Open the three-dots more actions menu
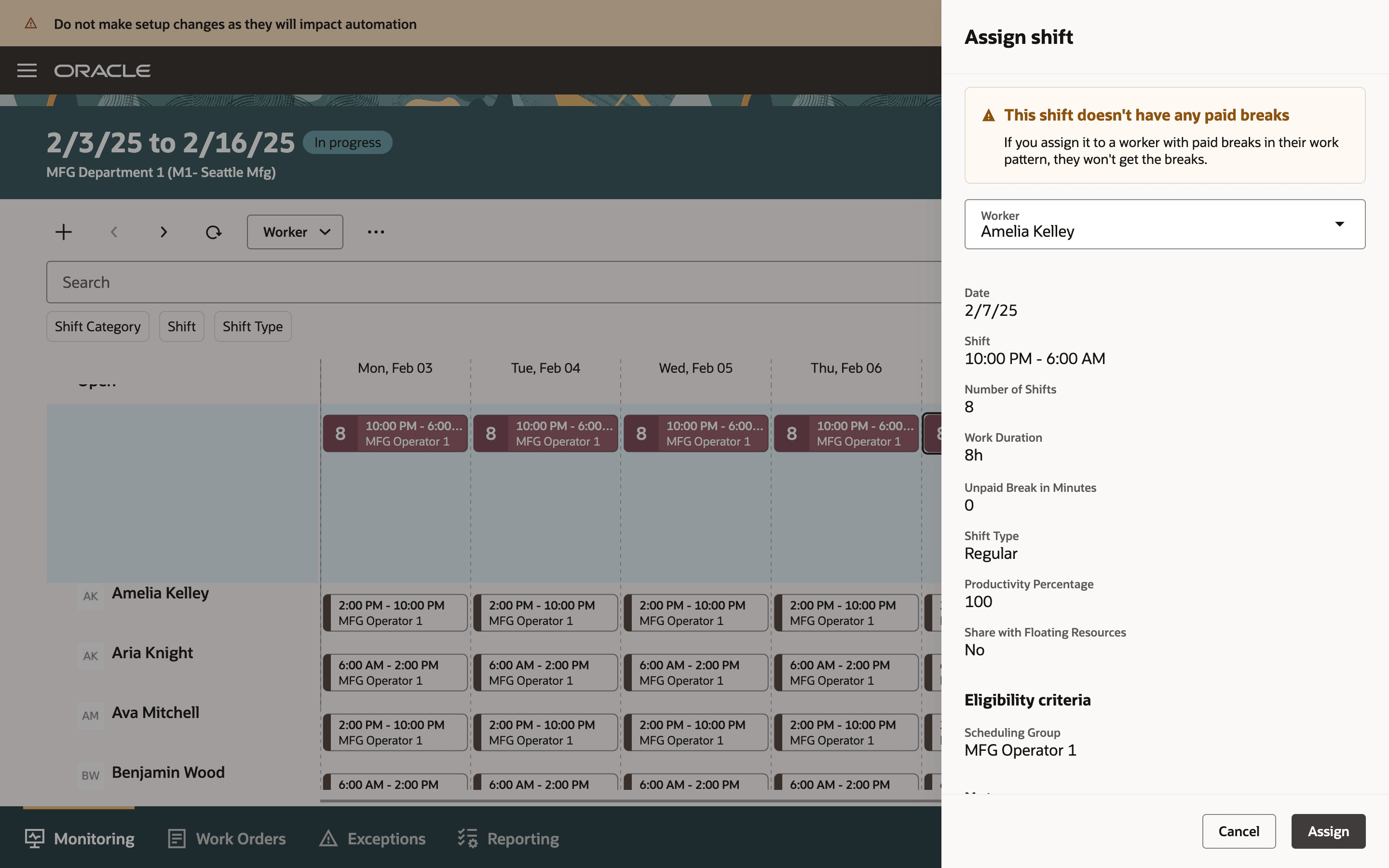1389x868 pixels. pos(376,232)
